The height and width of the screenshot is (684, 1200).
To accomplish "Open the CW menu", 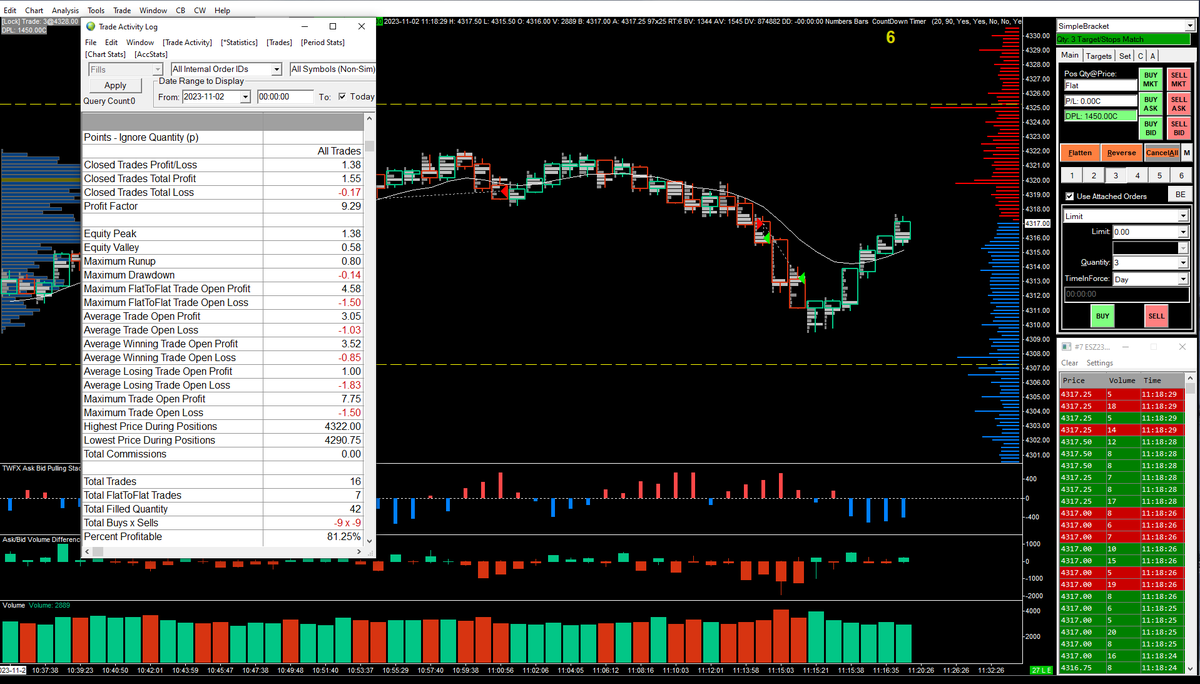I will click(x=200, y=10).
